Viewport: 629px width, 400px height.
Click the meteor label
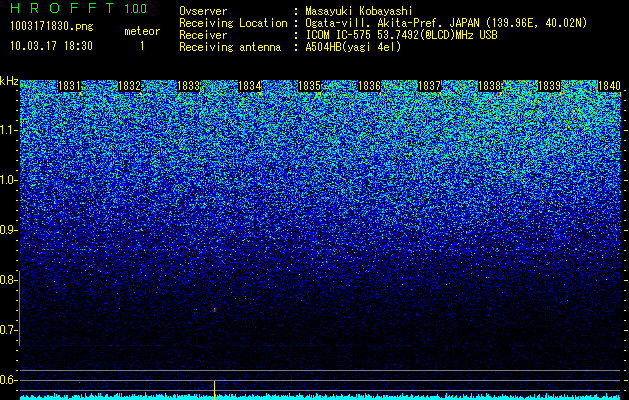(142, 31)
